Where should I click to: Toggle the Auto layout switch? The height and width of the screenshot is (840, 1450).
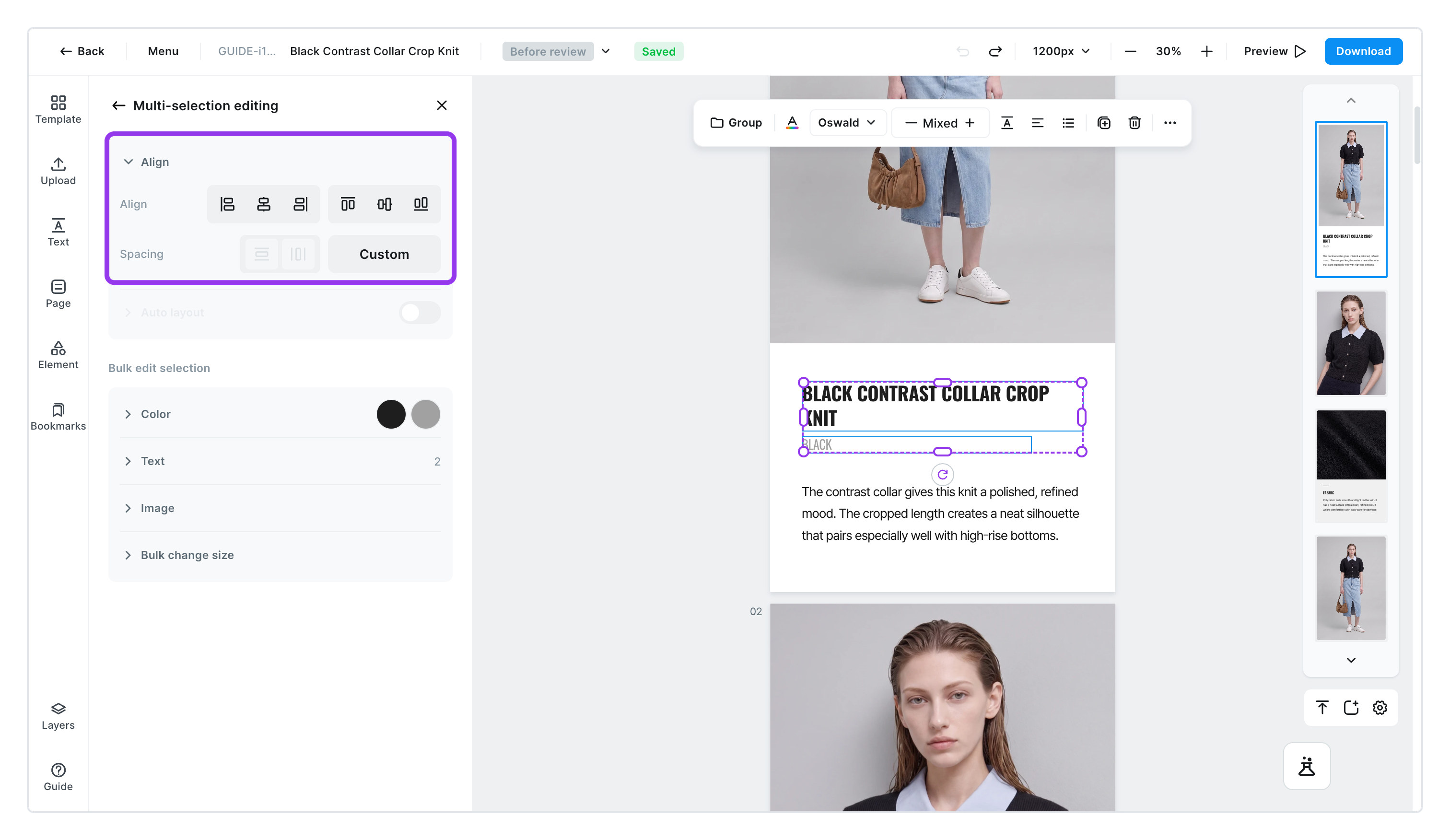(420, 313)
